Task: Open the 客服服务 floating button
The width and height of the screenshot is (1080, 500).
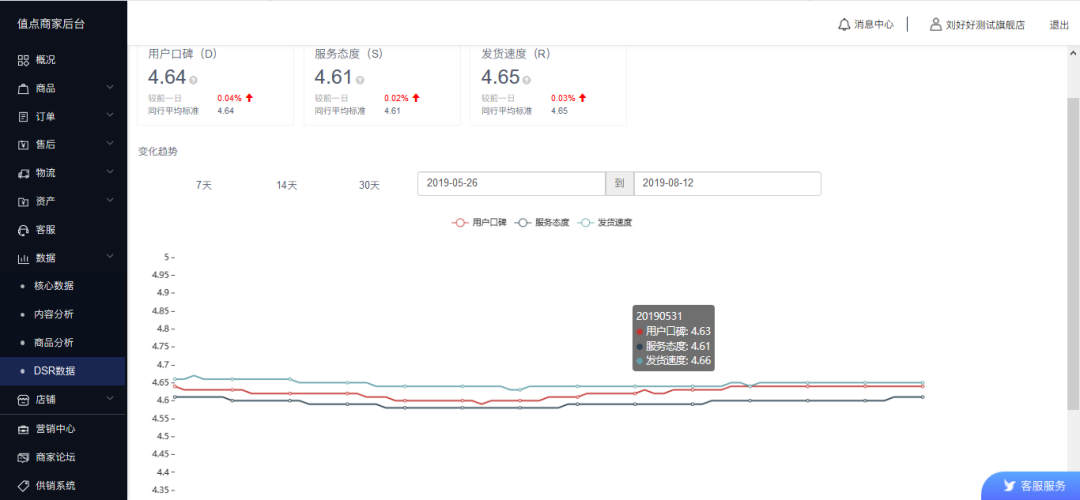Action: (x=1030, y=486)
